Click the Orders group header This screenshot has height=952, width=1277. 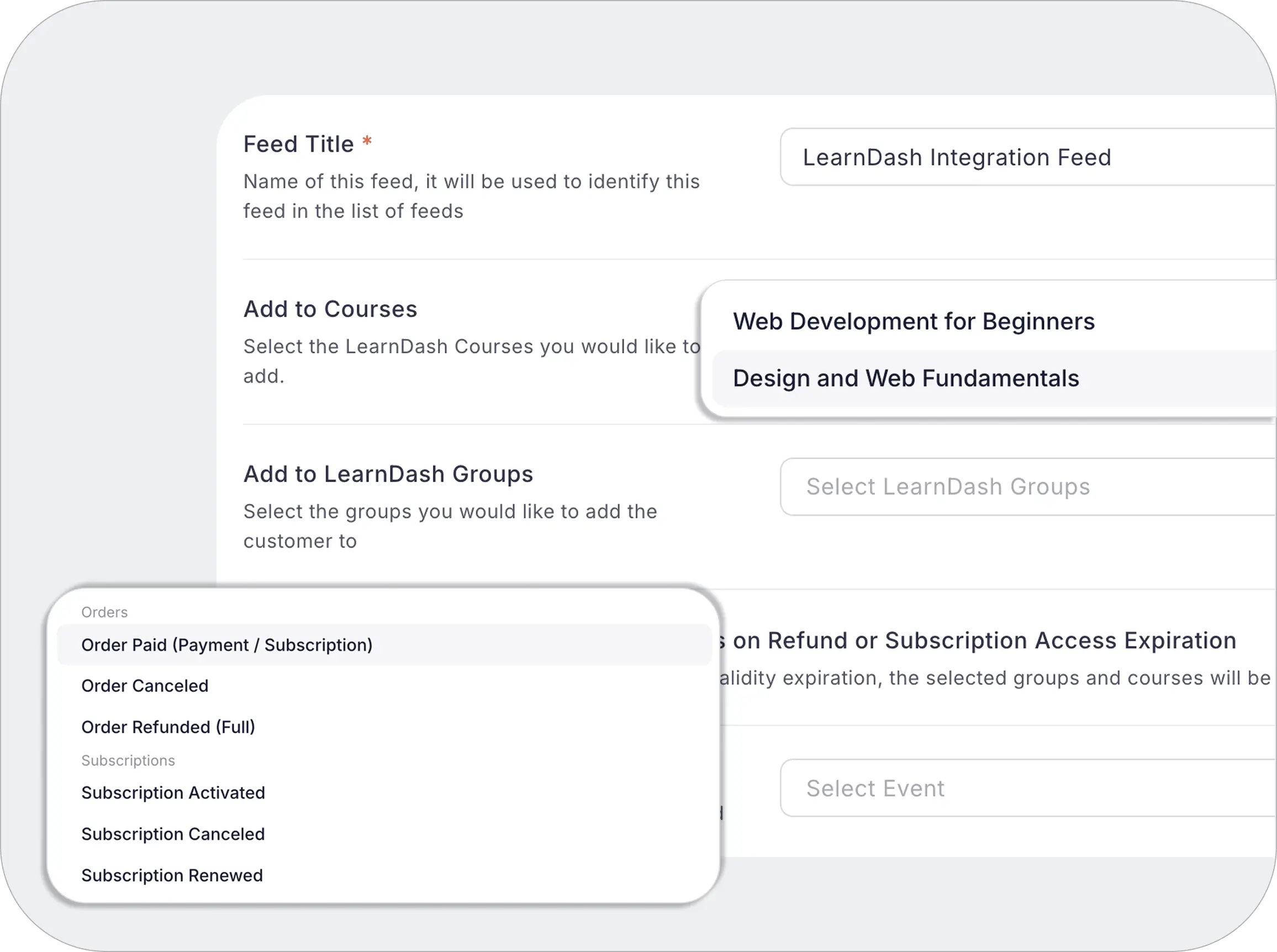click(104, 612)
